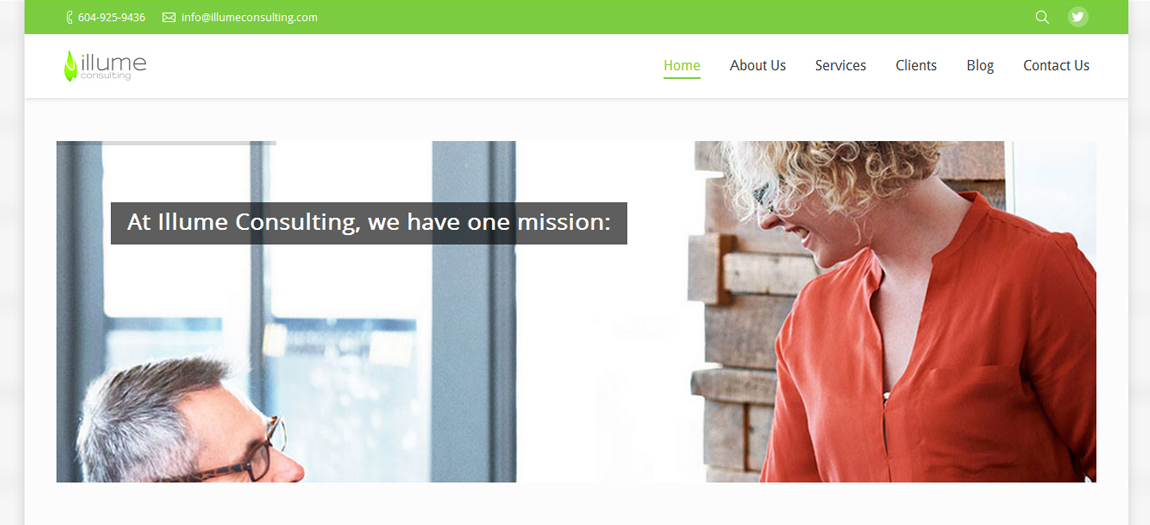
Task: Click the green underline beneath Home
Action: click(681, 77)
